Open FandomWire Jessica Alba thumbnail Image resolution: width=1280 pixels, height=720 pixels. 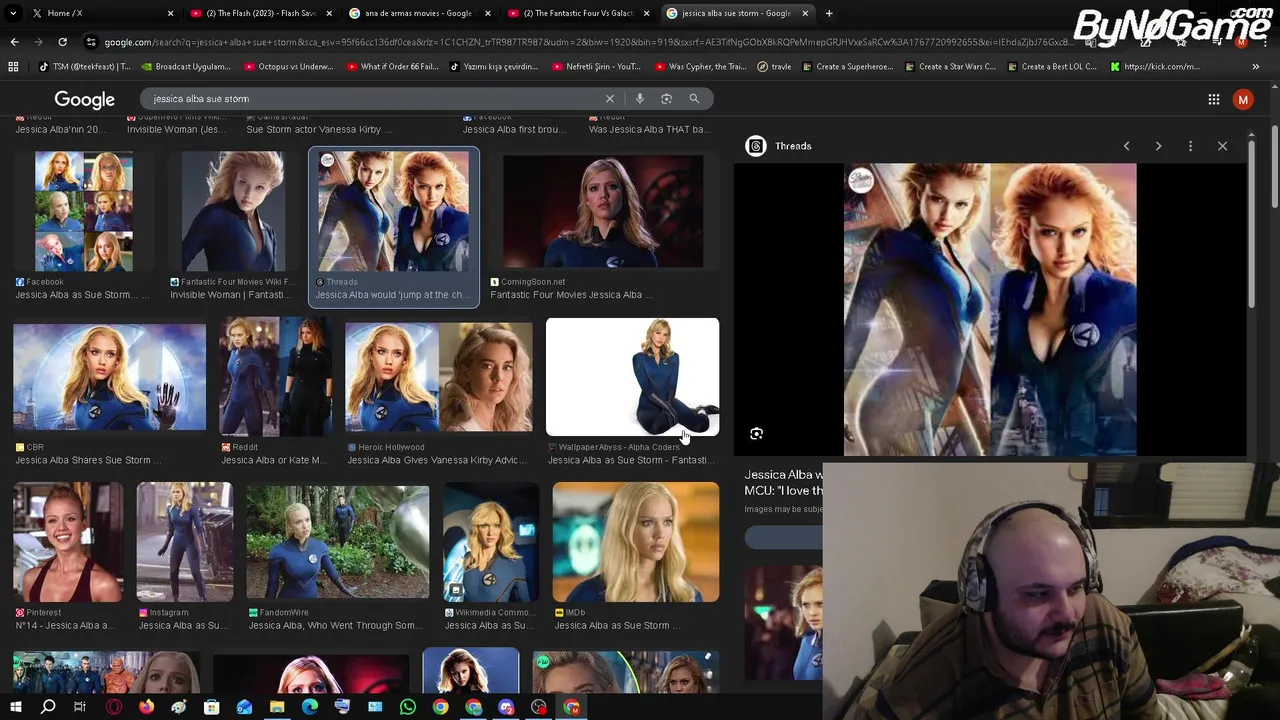[338, 542]
